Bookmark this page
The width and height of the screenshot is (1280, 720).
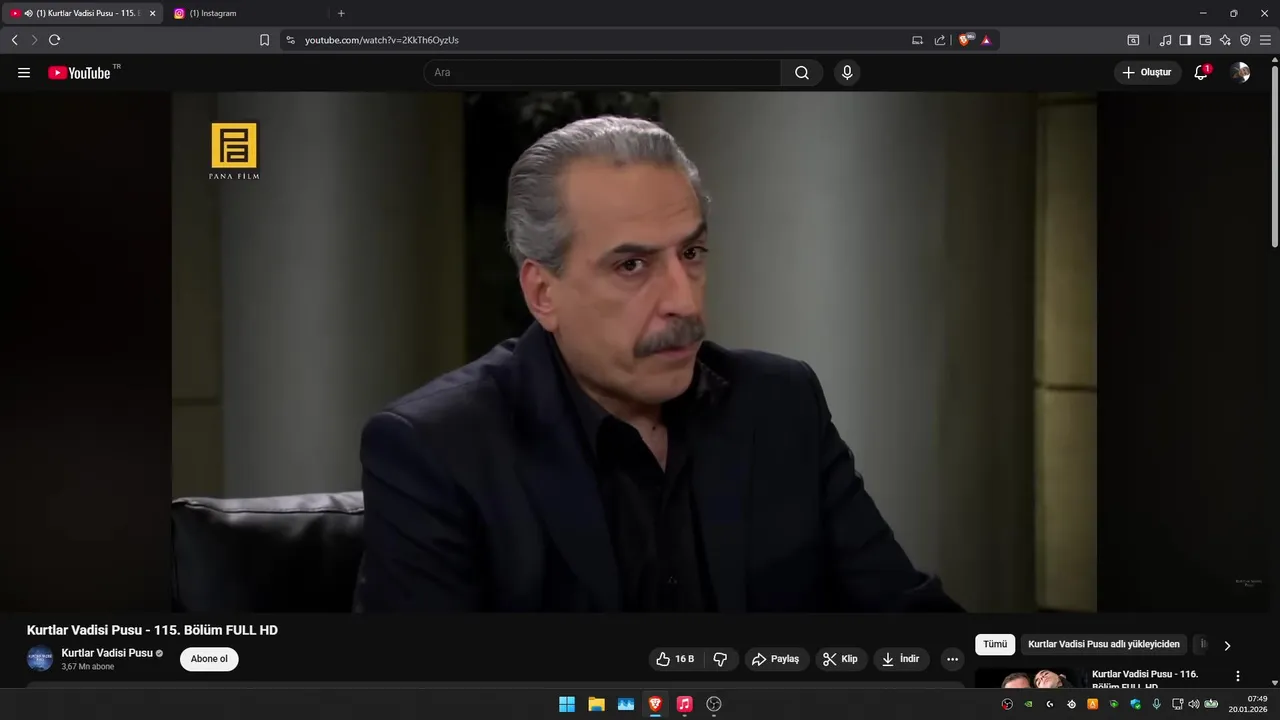(x=264, y=40)
